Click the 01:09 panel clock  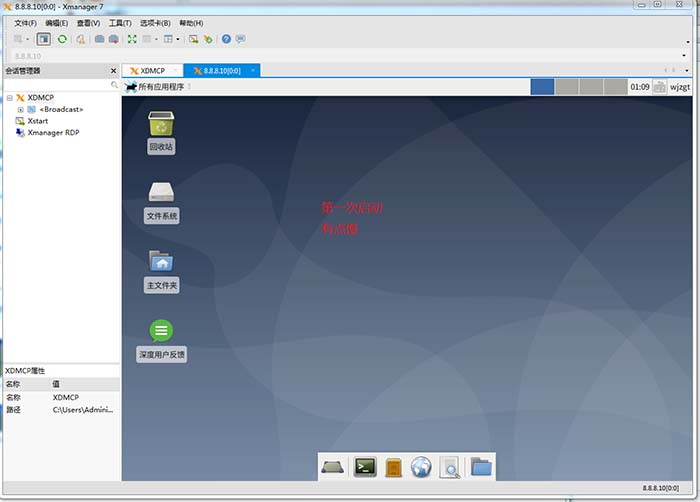coord(639,87)
